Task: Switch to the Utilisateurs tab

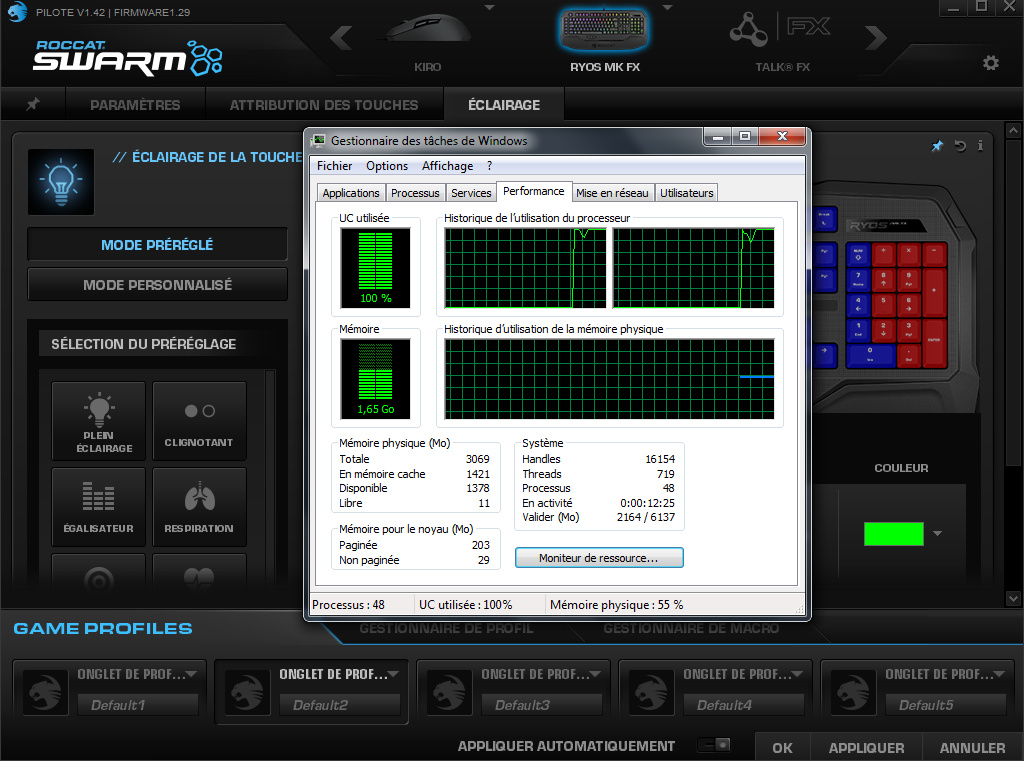Action: coord(686,193)
